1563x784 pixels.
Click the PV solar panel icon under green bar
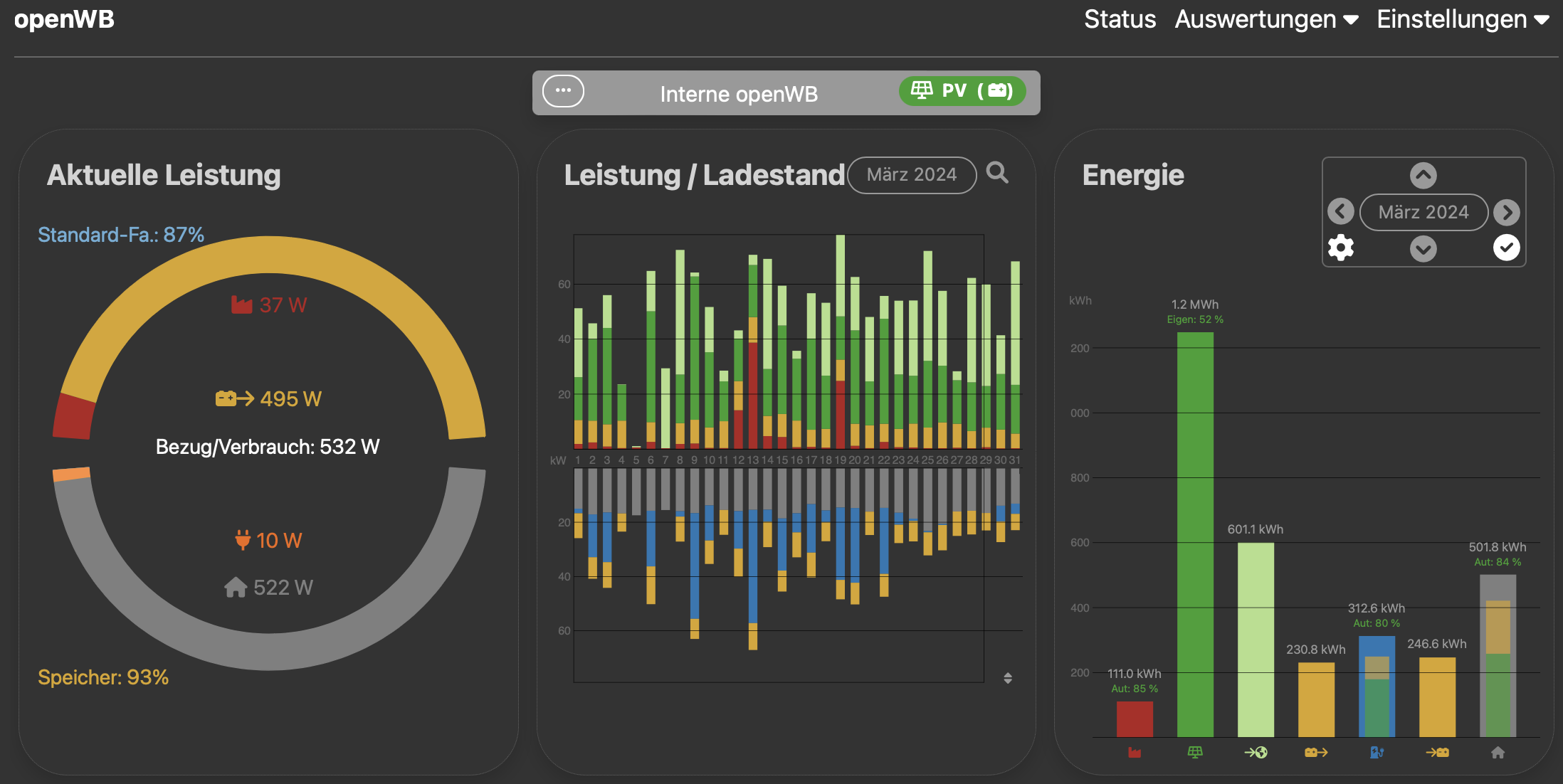pos(1195,752)
